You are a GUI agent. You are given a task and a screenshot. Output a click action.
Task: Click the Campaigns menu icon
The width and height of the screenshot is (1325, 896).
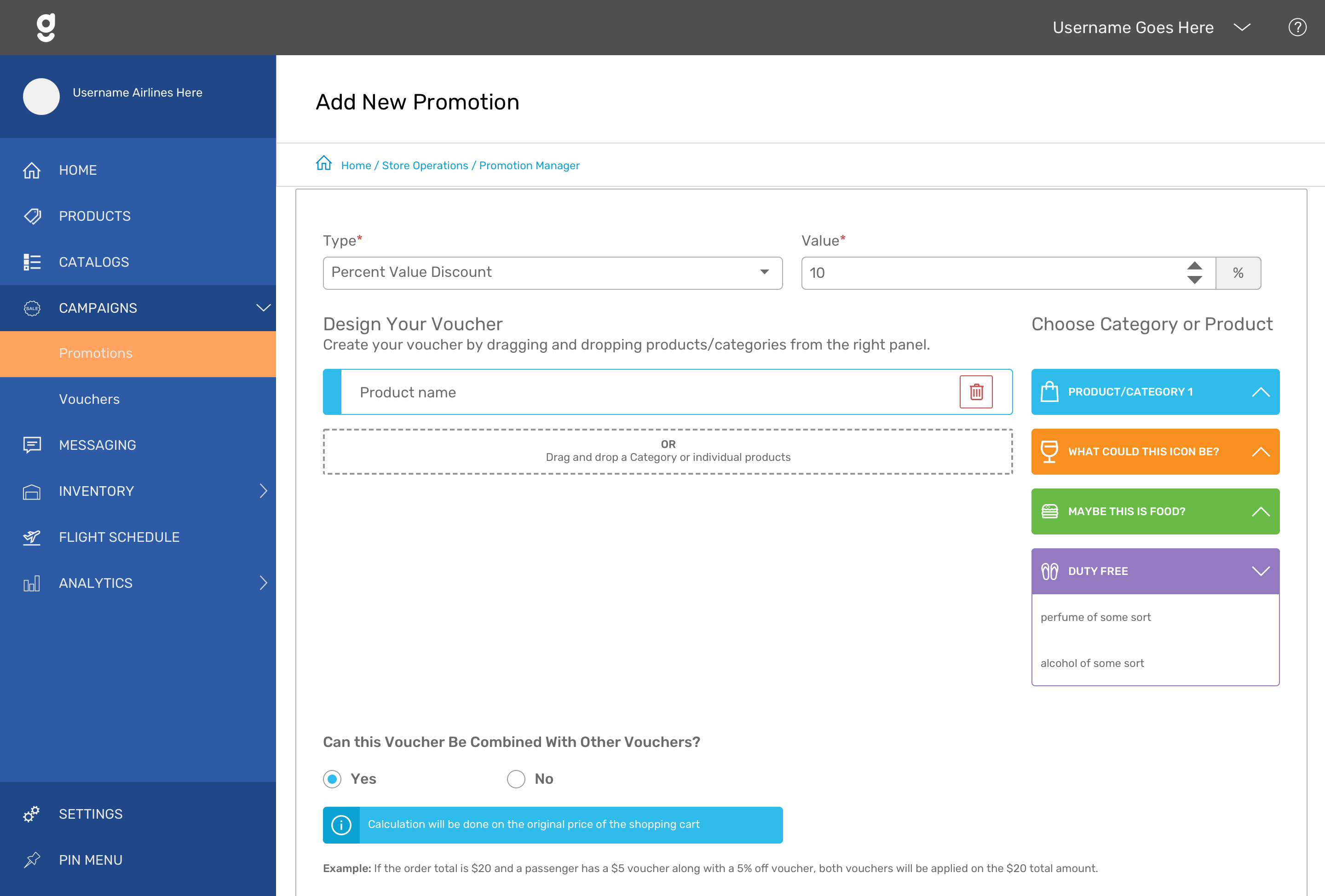point(32,308)
